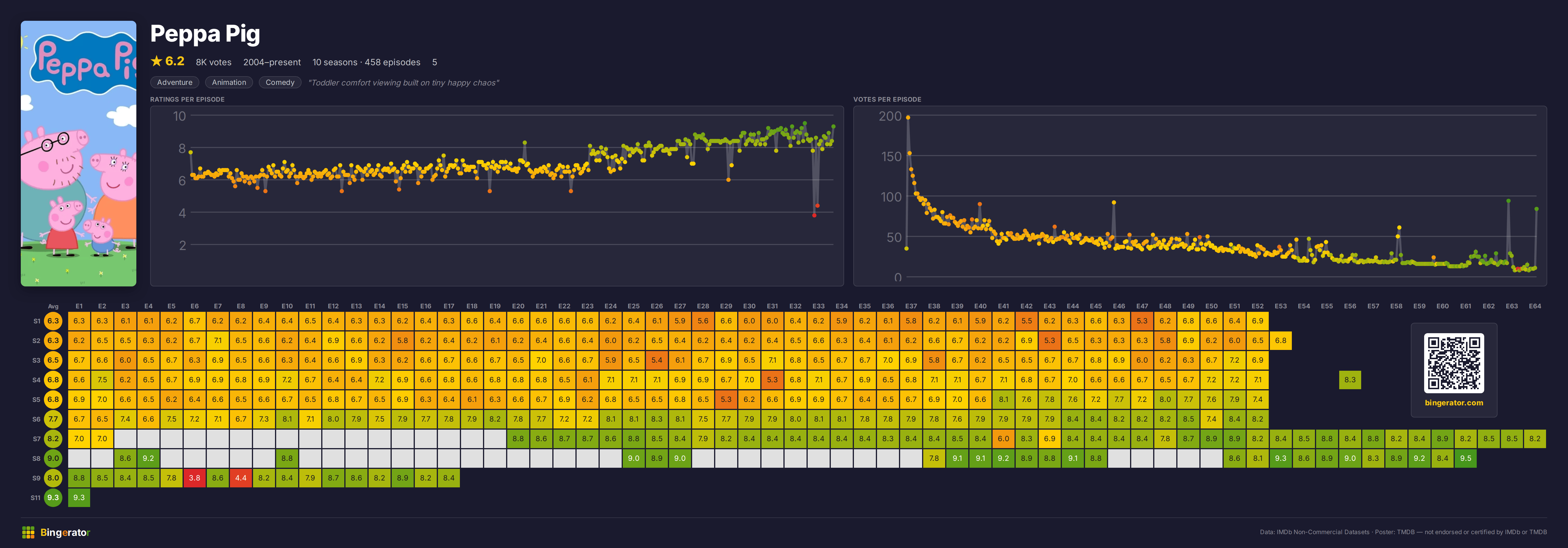Select the Comedy genre tag
The height and width of the screenshot is (548, 1568).
[280, 82]
